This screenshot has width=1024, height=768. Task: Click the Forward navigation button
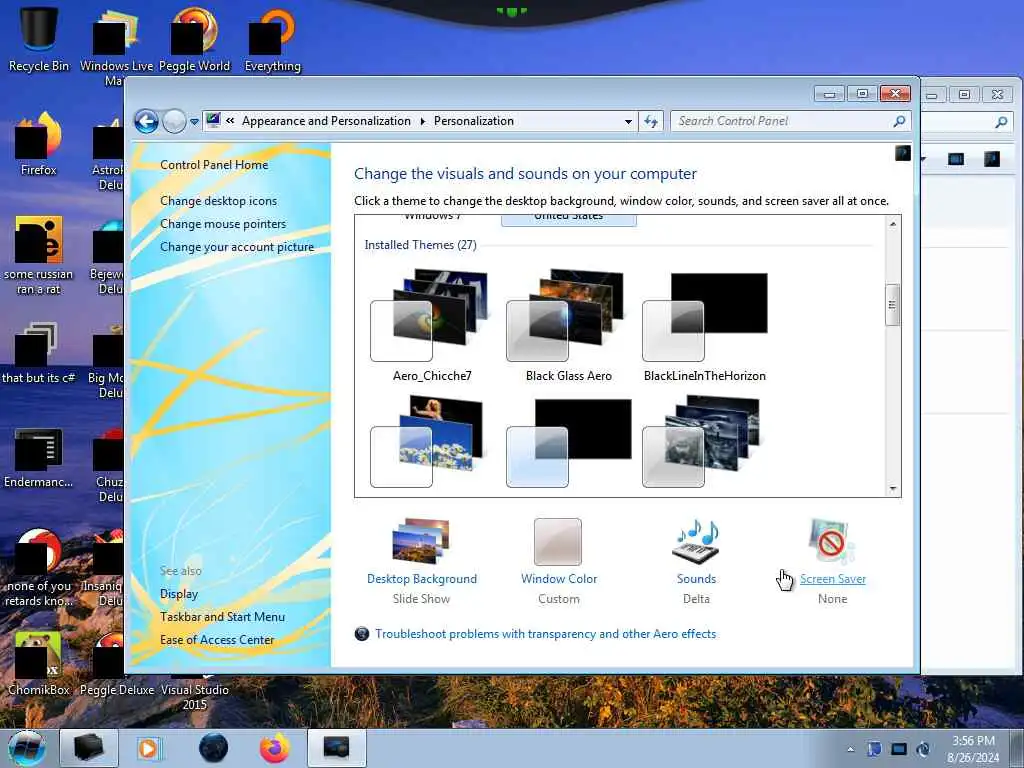174,121
